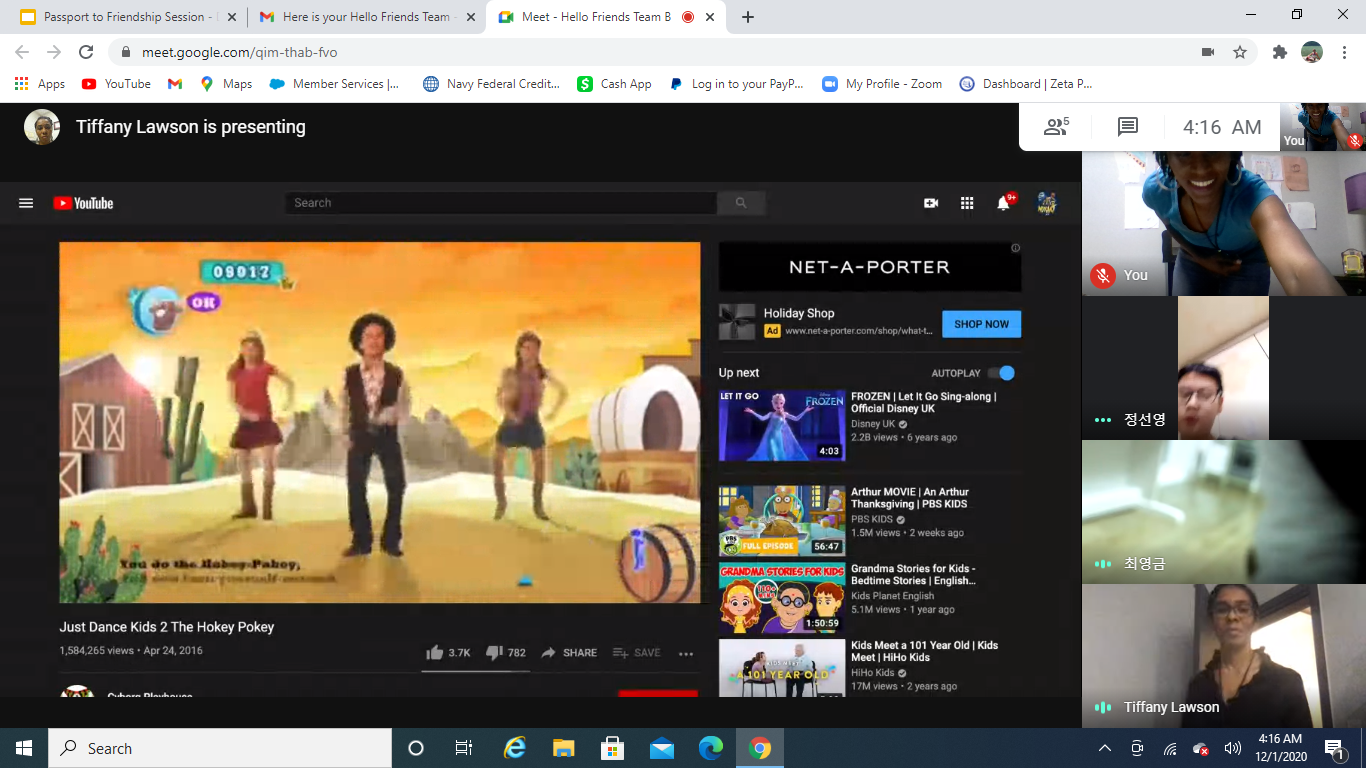This screenshot has width=1366, height=768.
Task: Save the video to a playlist
Action: coord(637,653)
